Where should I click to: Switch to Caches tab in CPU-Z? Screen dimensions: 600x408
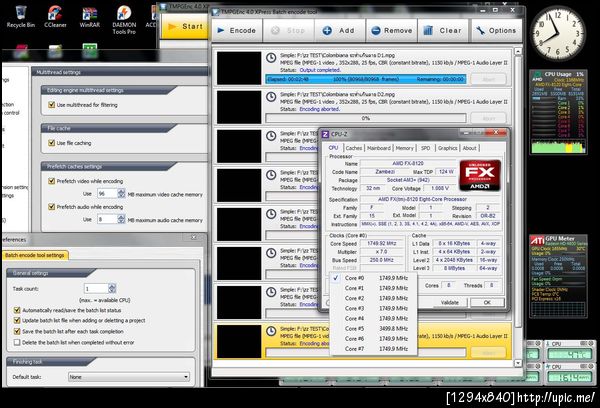point(354,148)
